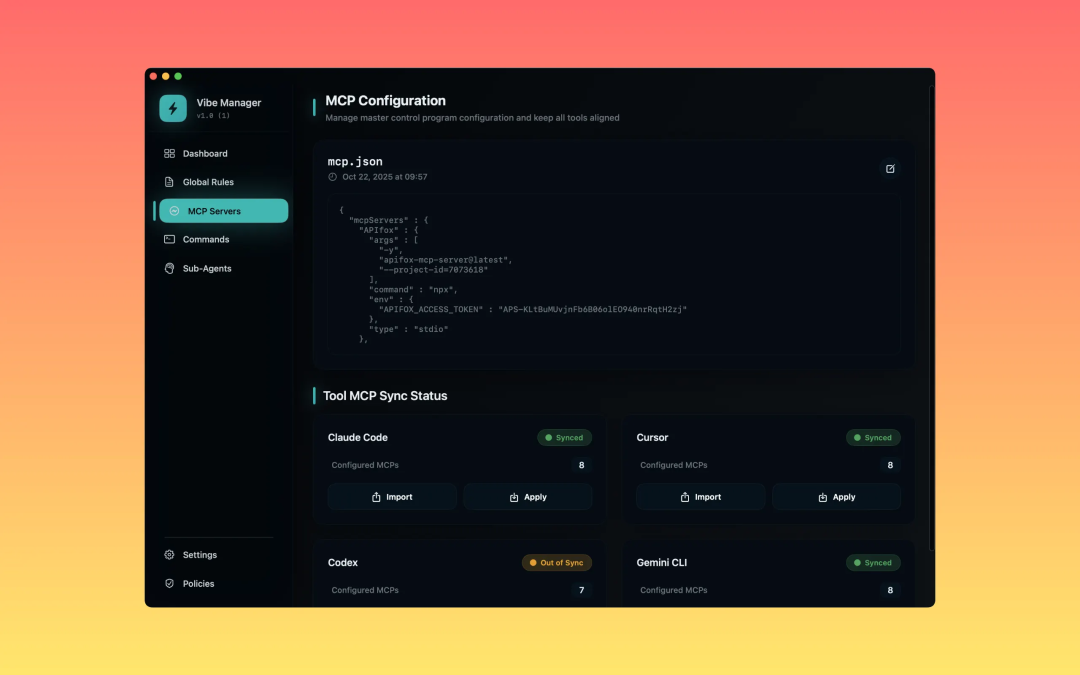Apply MCP config to Cursor
1080x675 pixels.
[836, 497]
